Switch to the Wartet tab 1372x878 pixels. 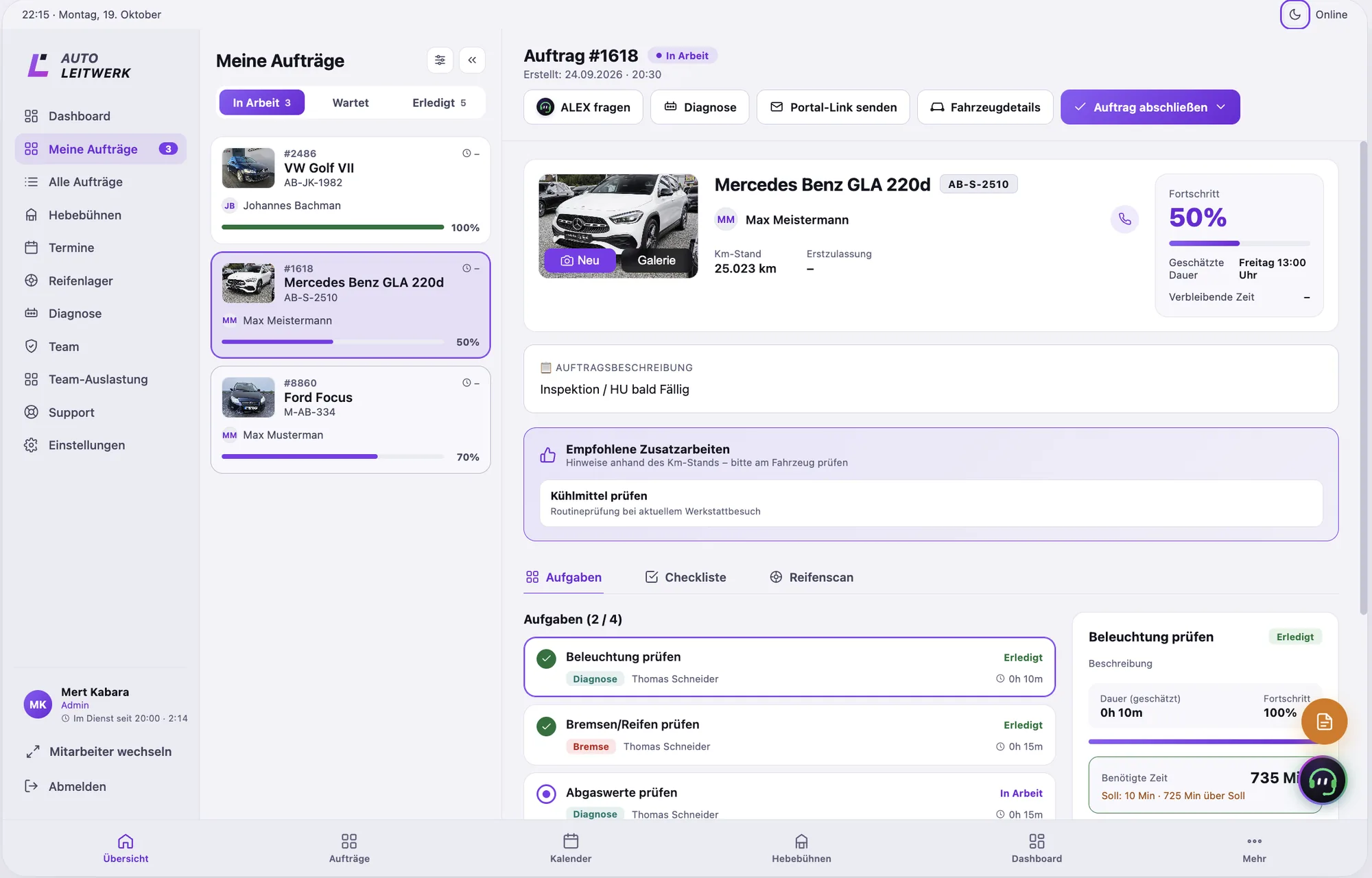(x=351, y=103)
